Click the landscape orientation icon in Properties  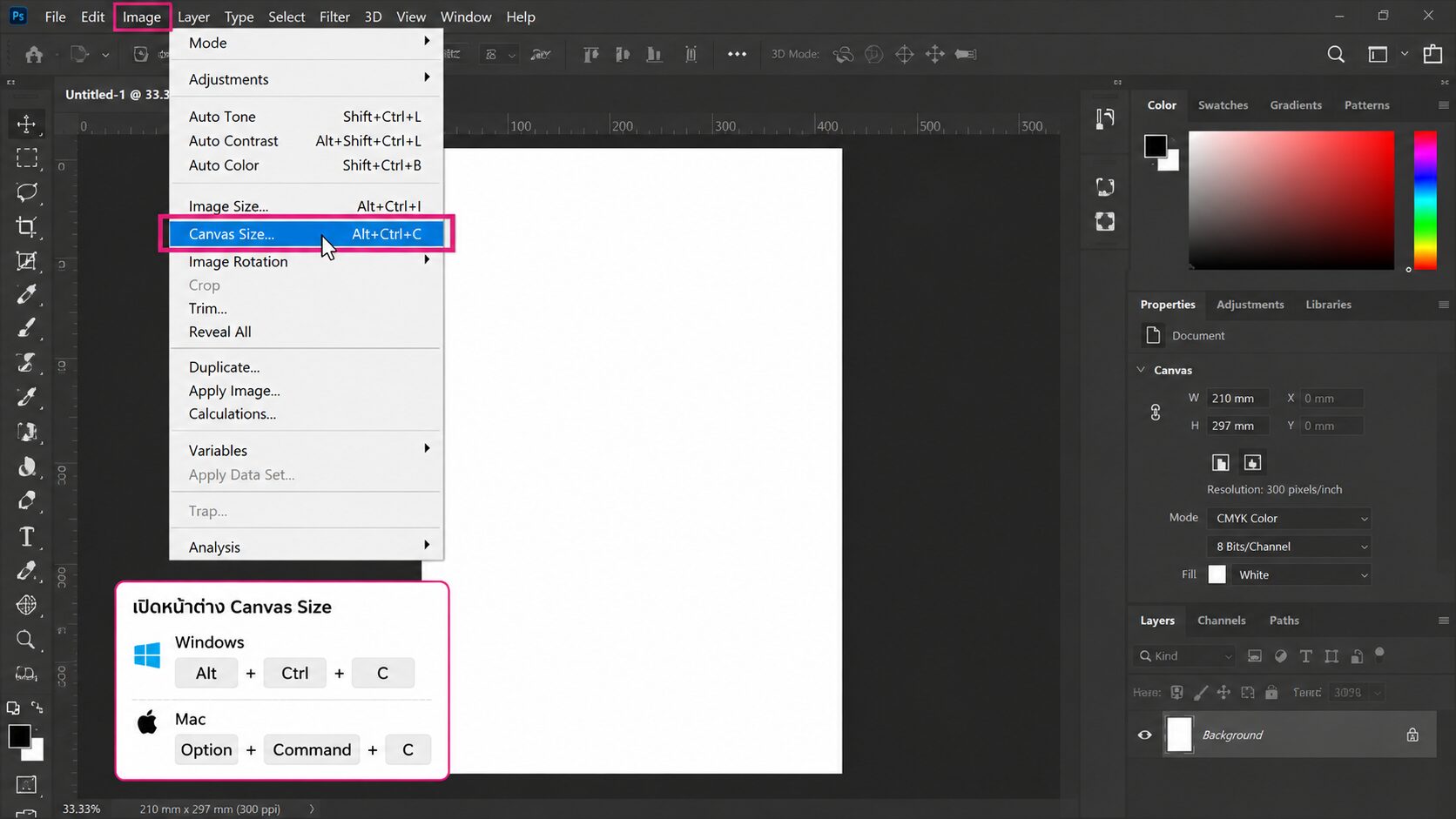pos(1252,462)
